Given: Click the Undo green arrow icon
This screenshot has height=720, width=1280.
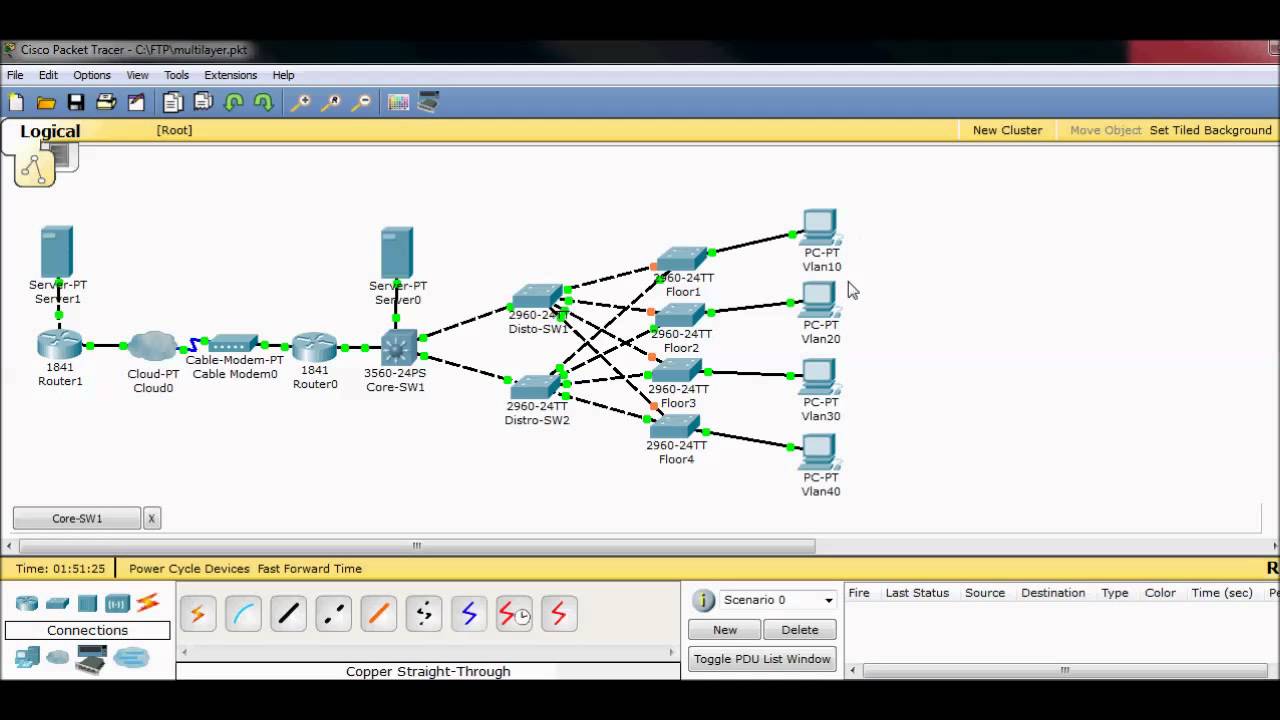Looking at the screenshot, I should point(234,102).
